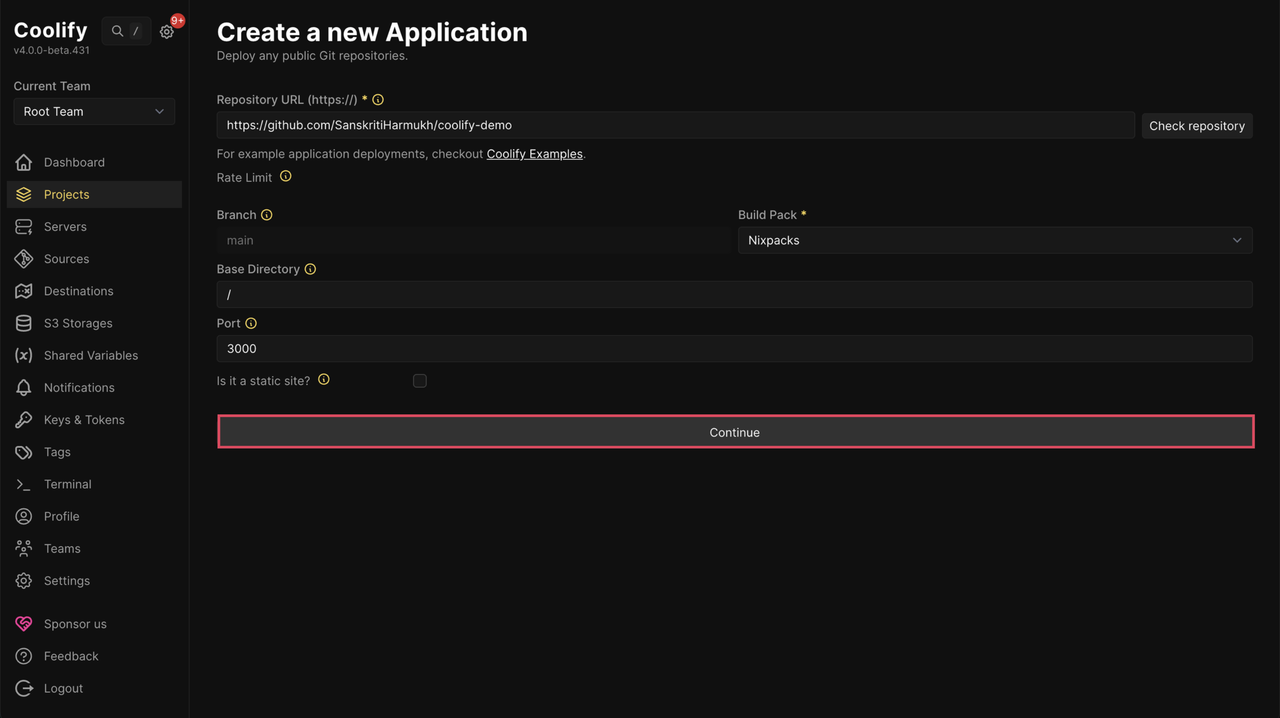
Task: Open the Terminal menu entry
Action: click(x=94, y=484)
